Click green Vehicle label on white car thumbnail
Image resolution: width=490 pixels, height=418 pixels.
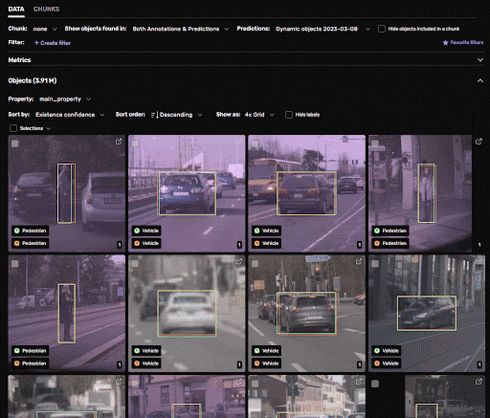[x=147, y=351]
